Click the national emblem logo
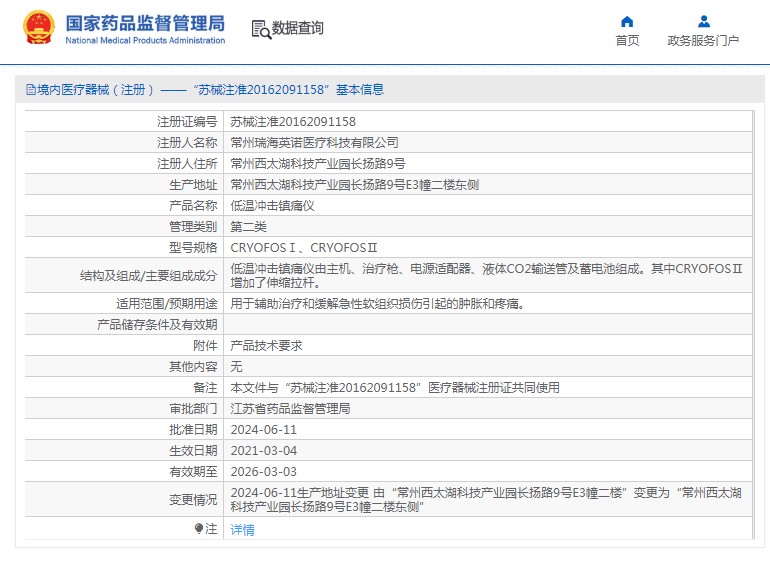 point(39,28)
